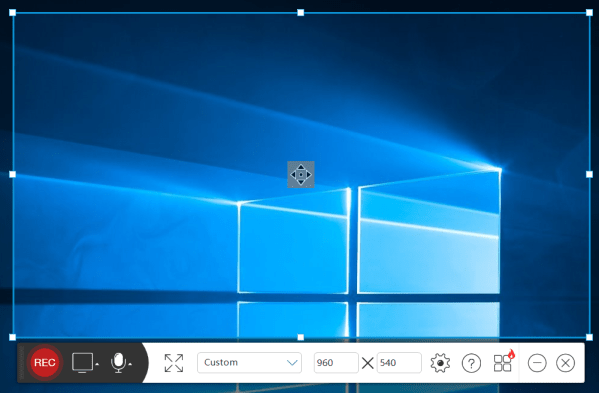Open the more products grid icon
Viewport: 599px width, 393px height.
tap(503, 363)
